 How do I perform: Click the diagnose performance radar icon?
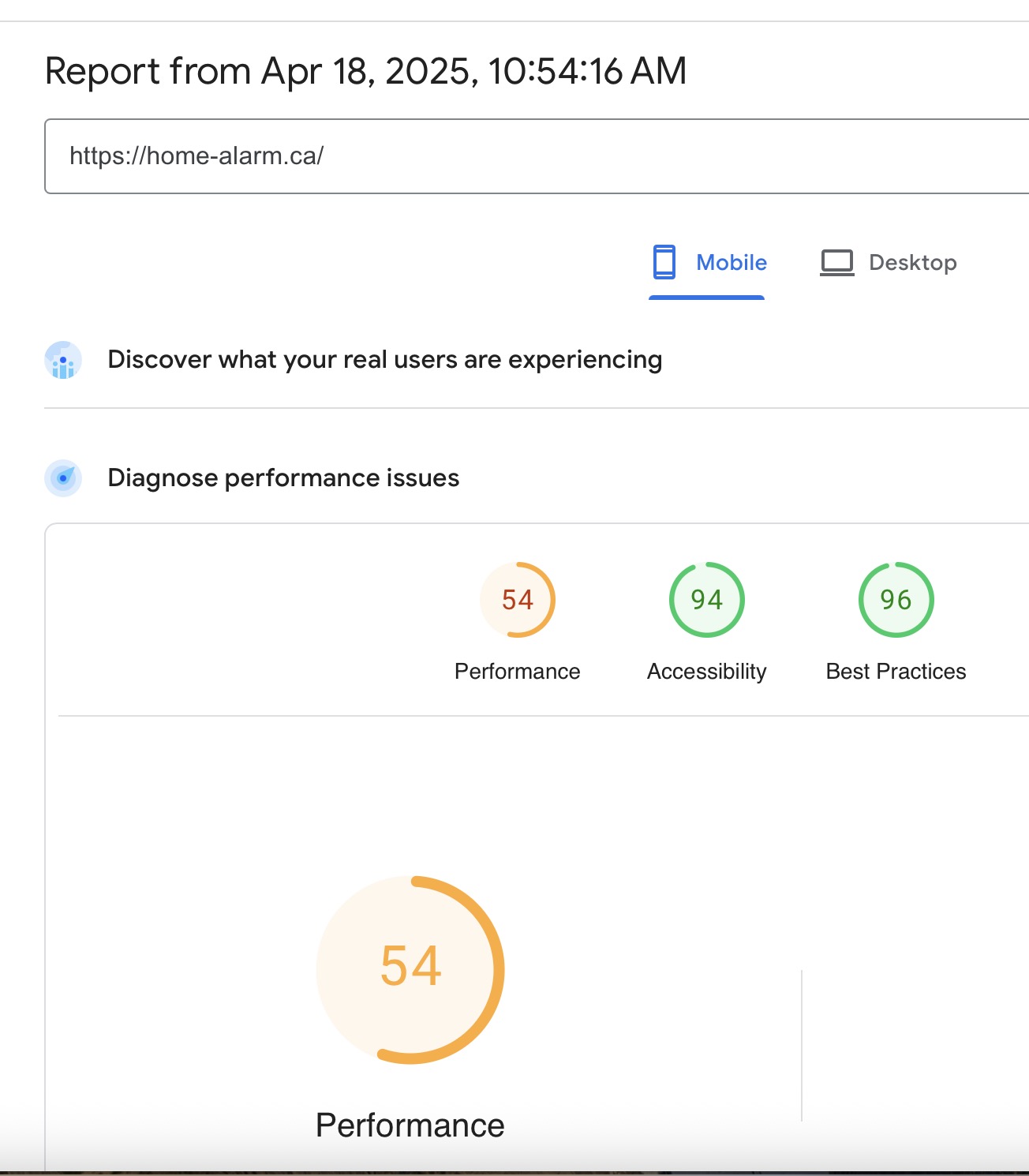point(63,478)
